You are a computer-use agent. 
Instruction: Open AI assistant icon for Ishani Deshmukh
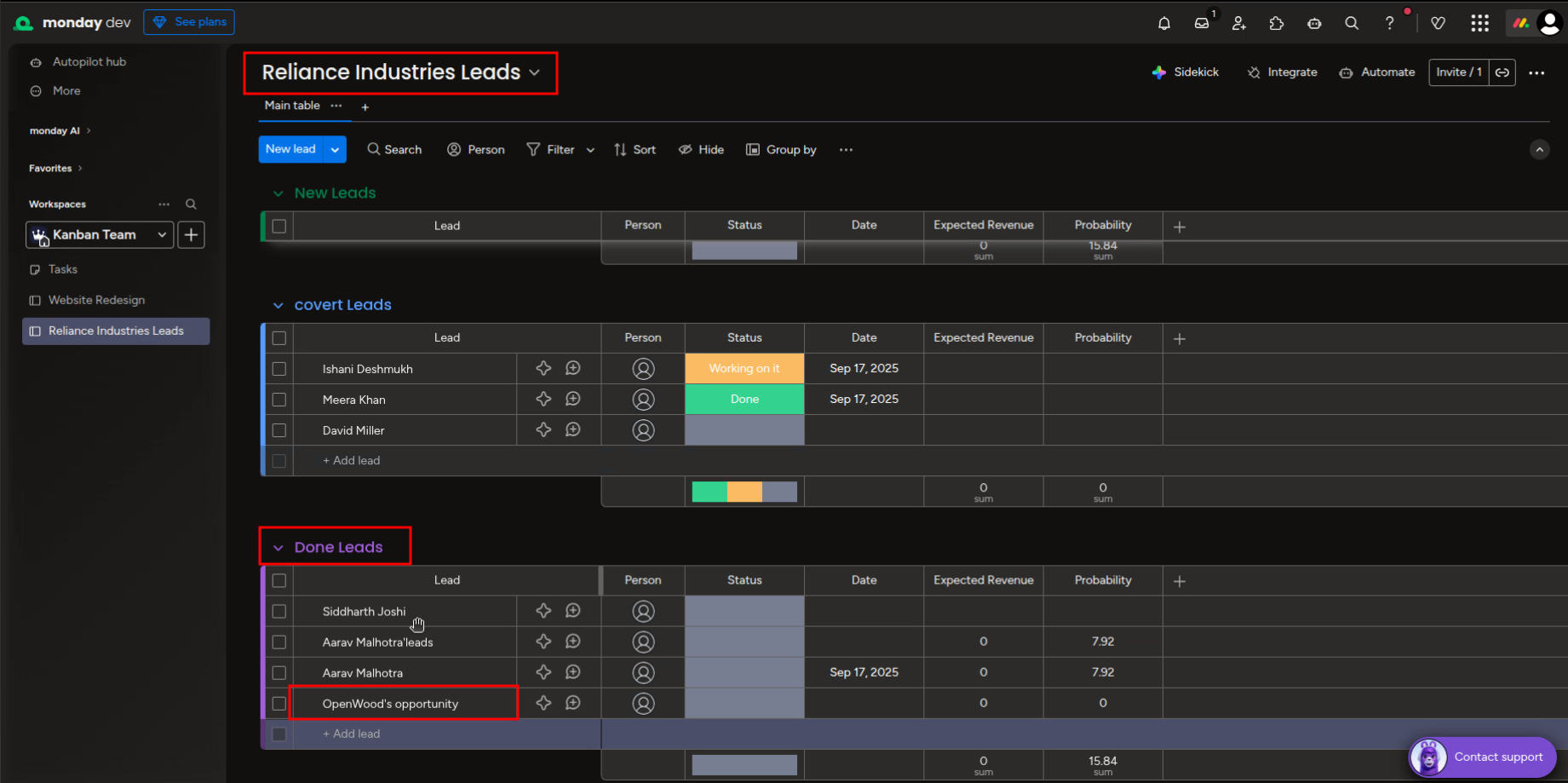pos(543,368)
